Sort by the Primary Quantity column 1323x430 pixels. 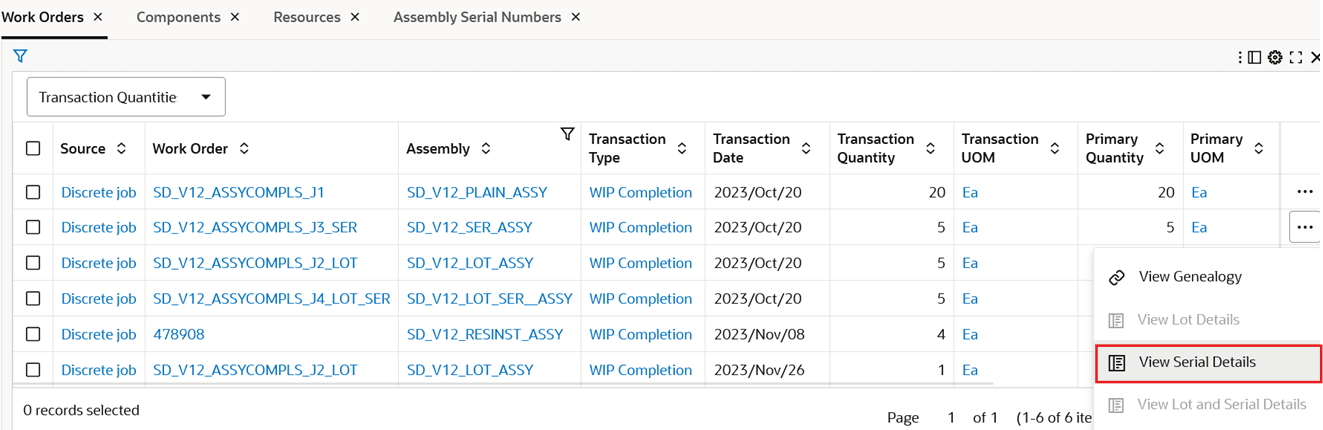click(x=1159, y=148)
